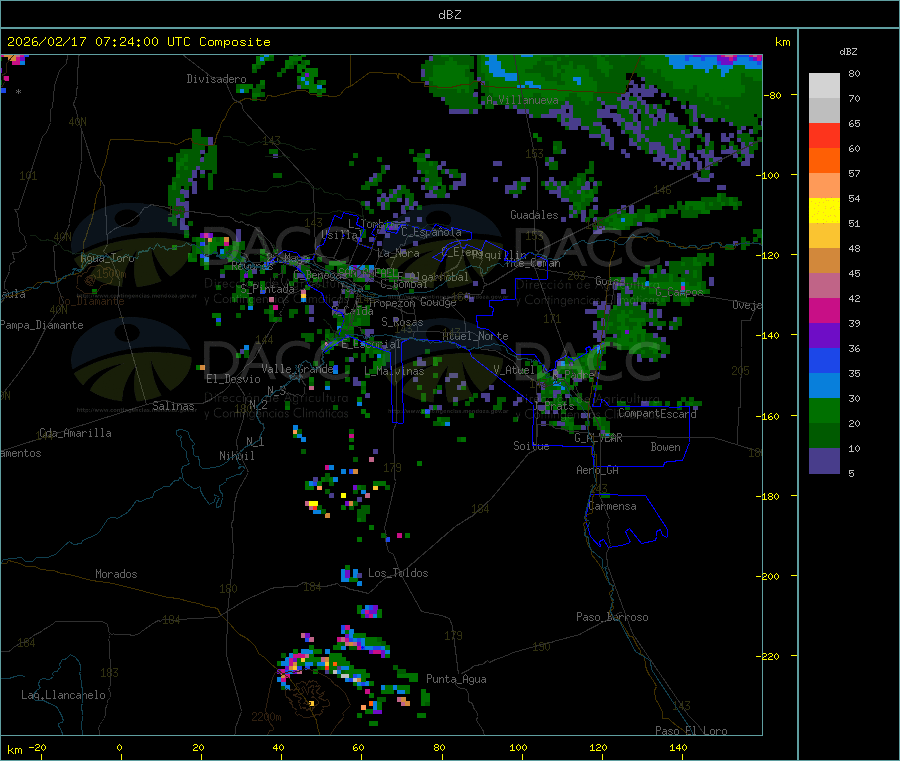Viewport: 900px width, 761px height.
Task: Select the 'C_Española' location label
Action: 431,232
